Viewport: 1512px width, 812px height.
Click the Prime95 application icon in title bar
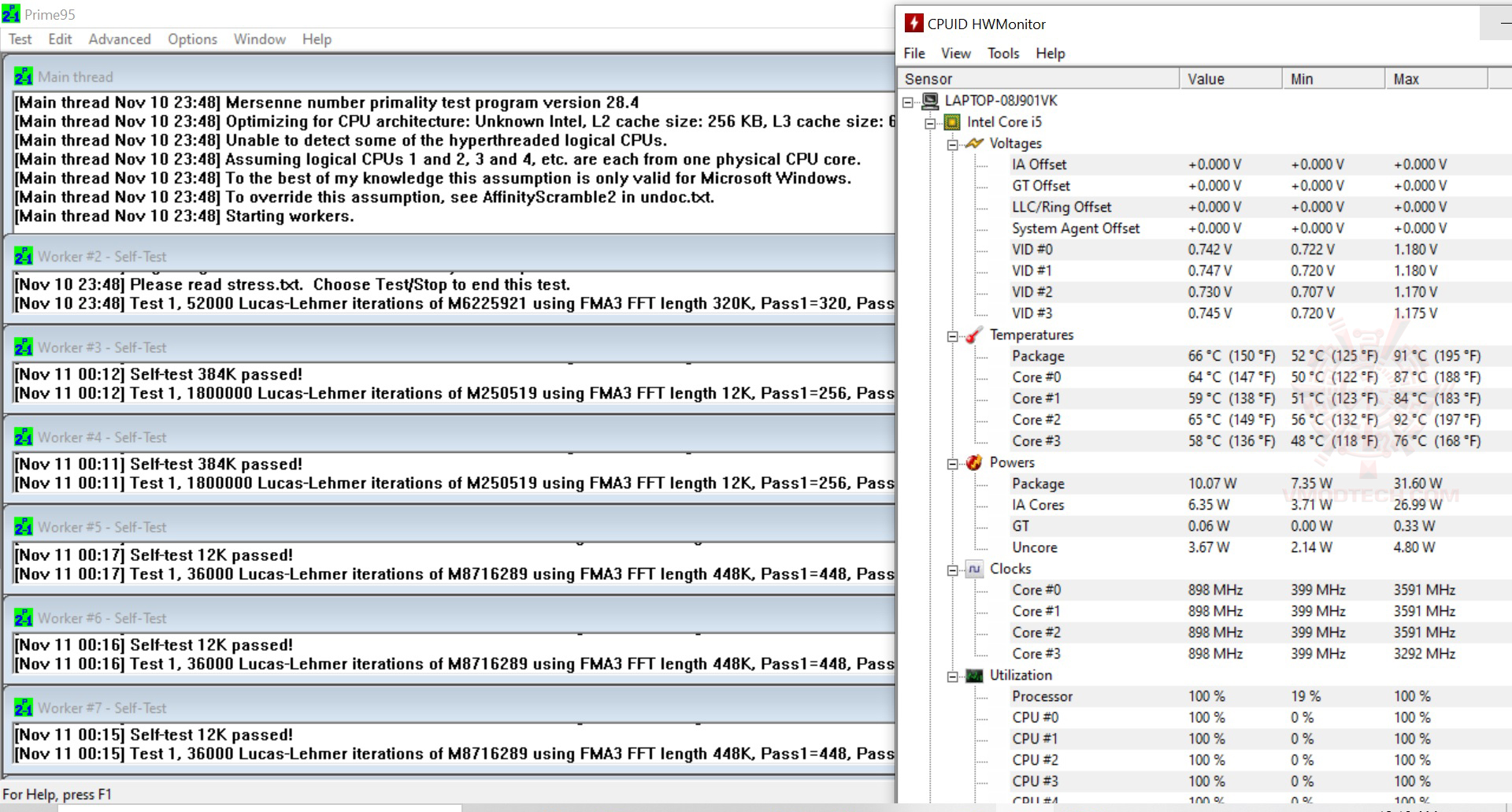(11, 14)
